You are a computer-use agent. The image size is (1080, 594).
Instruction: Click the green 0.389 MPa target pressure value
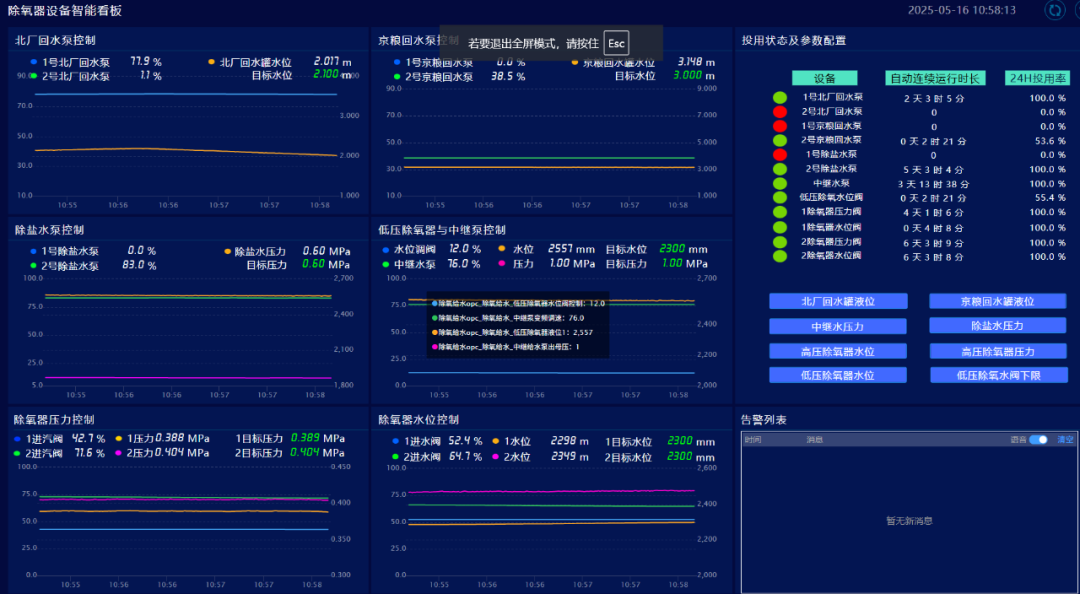point(318,438)
